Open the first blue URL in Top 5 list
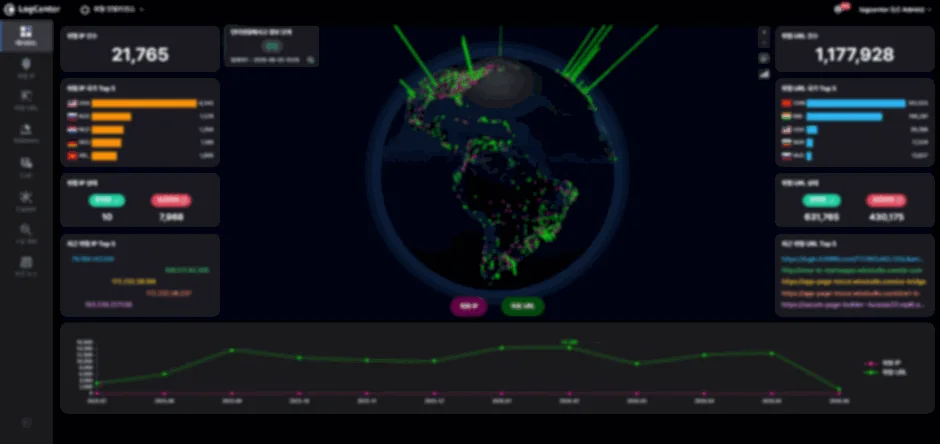Screen dimensions: 940x444 (852, 259)
